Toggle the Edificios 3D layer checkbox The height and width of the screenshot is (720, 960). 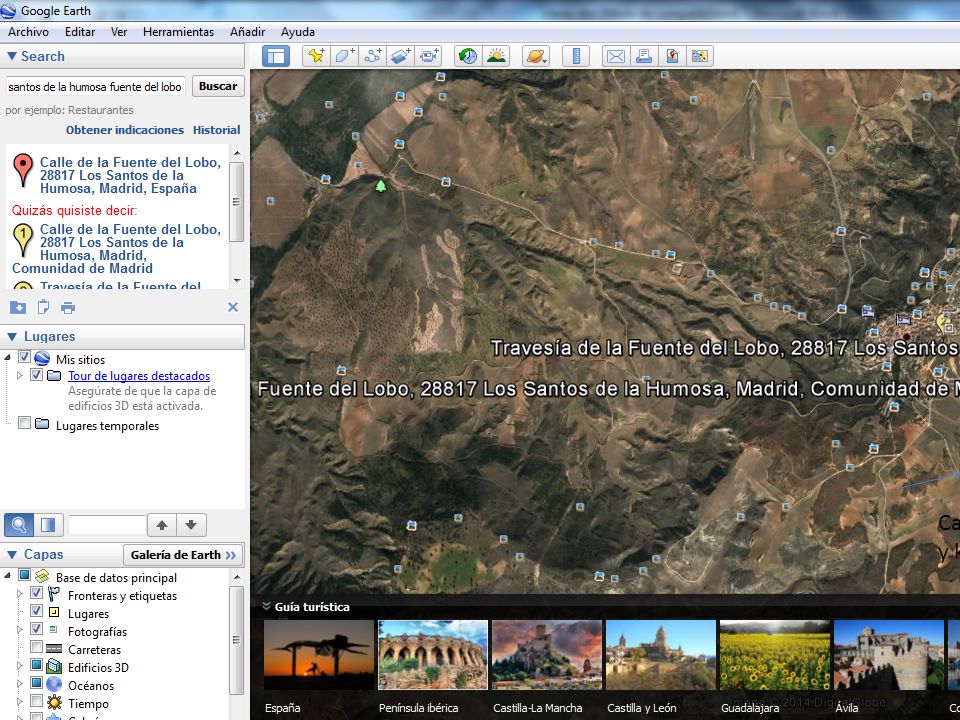(36, 665)
